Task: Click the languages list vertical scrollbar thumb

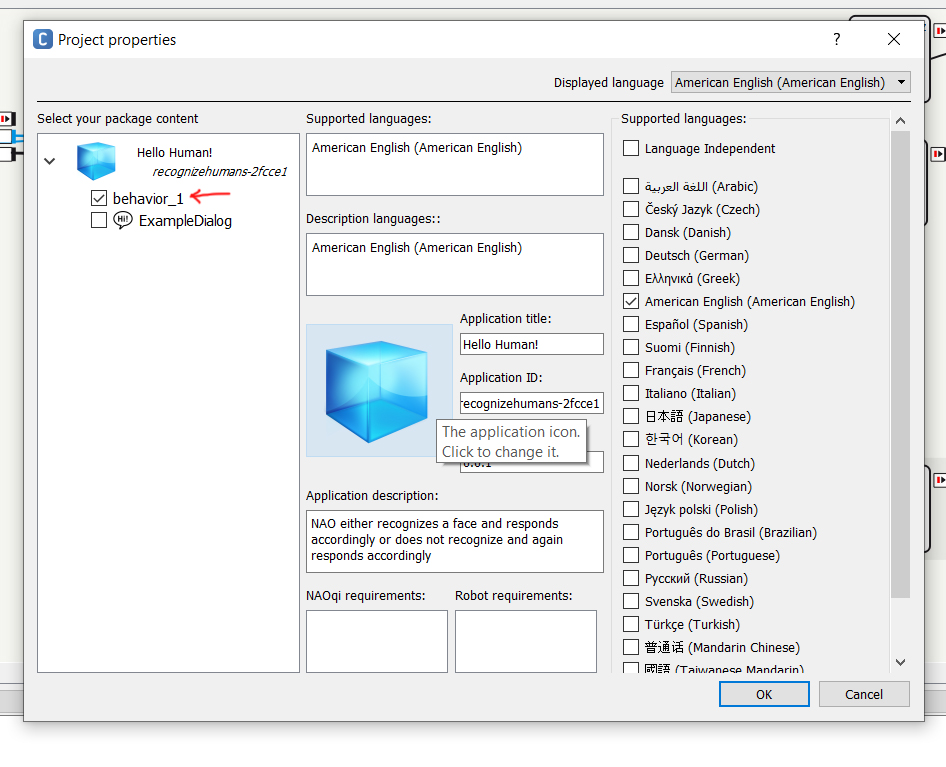Action: tap(900, 364)
